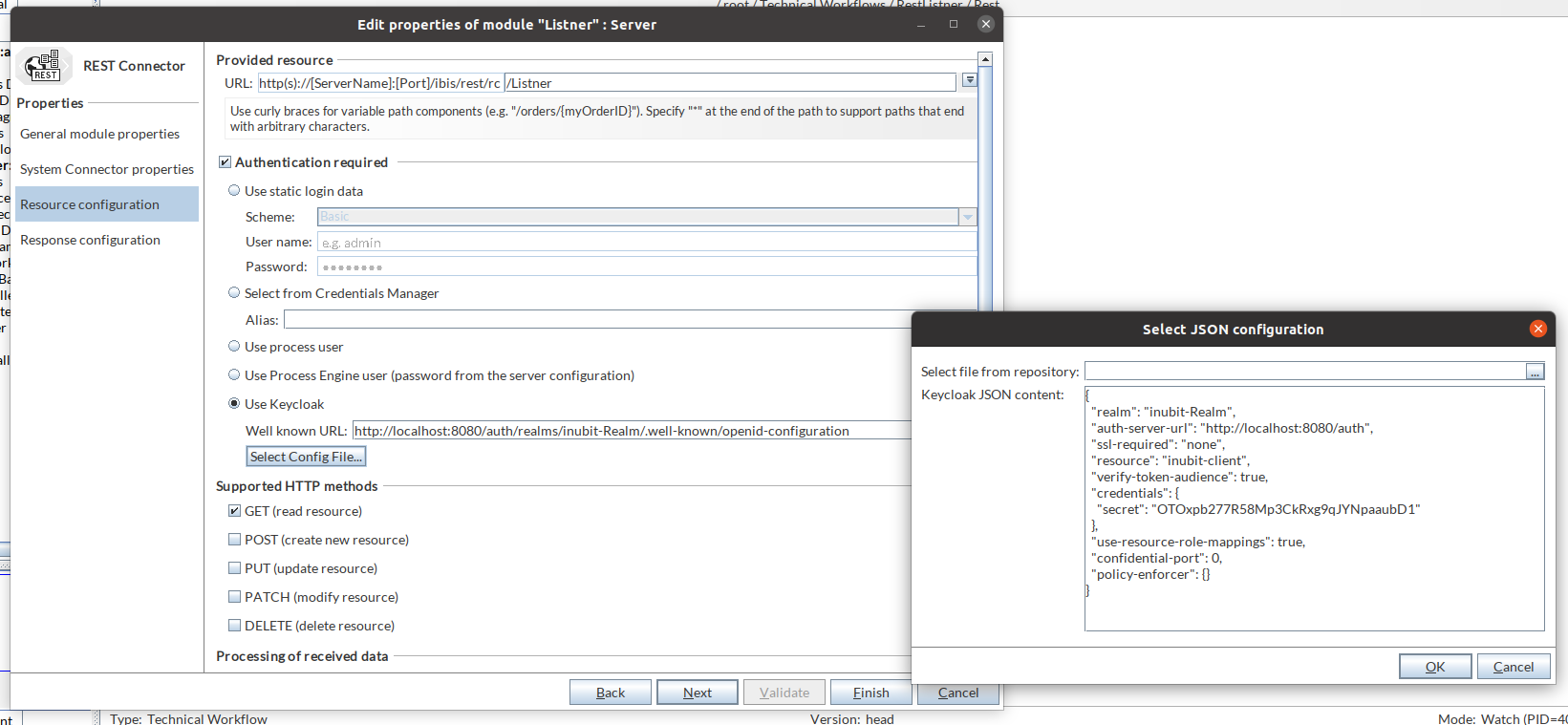This screenshot has height=725, width=1568.
Task: Open the URL field dropdown arrow
Action: click(969, 81)
